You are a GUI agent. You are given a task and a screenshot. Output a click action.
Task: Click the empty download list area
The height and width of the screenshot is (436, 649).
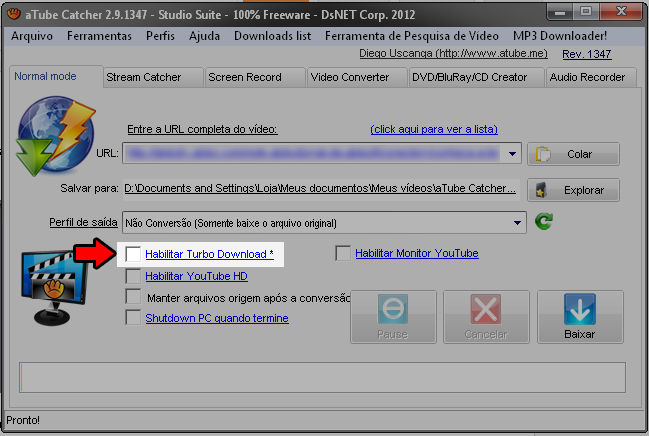pos(322,377)
